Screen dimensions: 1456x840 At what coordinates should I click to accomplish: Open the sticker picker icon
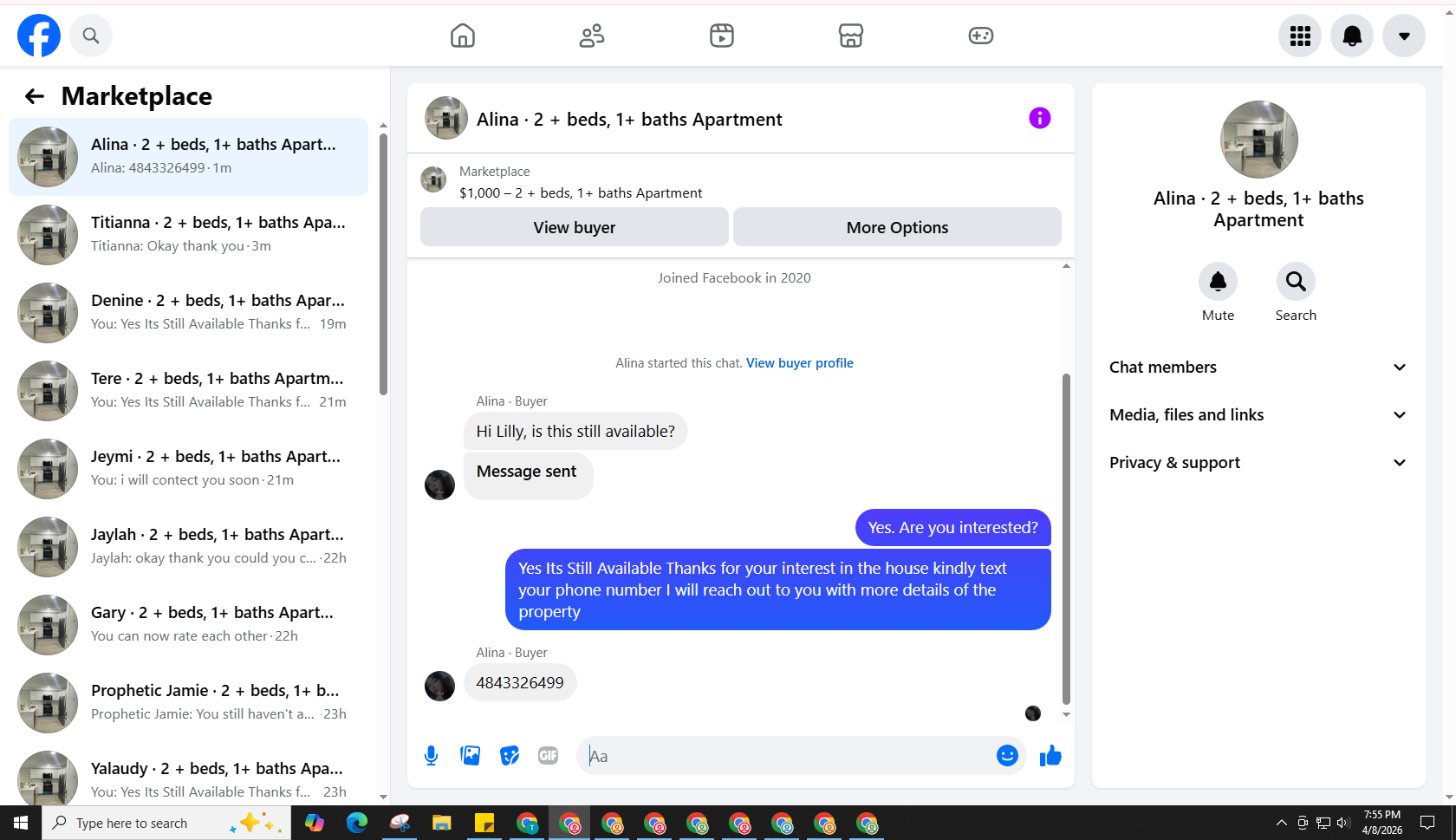click(x=510, y=756)
